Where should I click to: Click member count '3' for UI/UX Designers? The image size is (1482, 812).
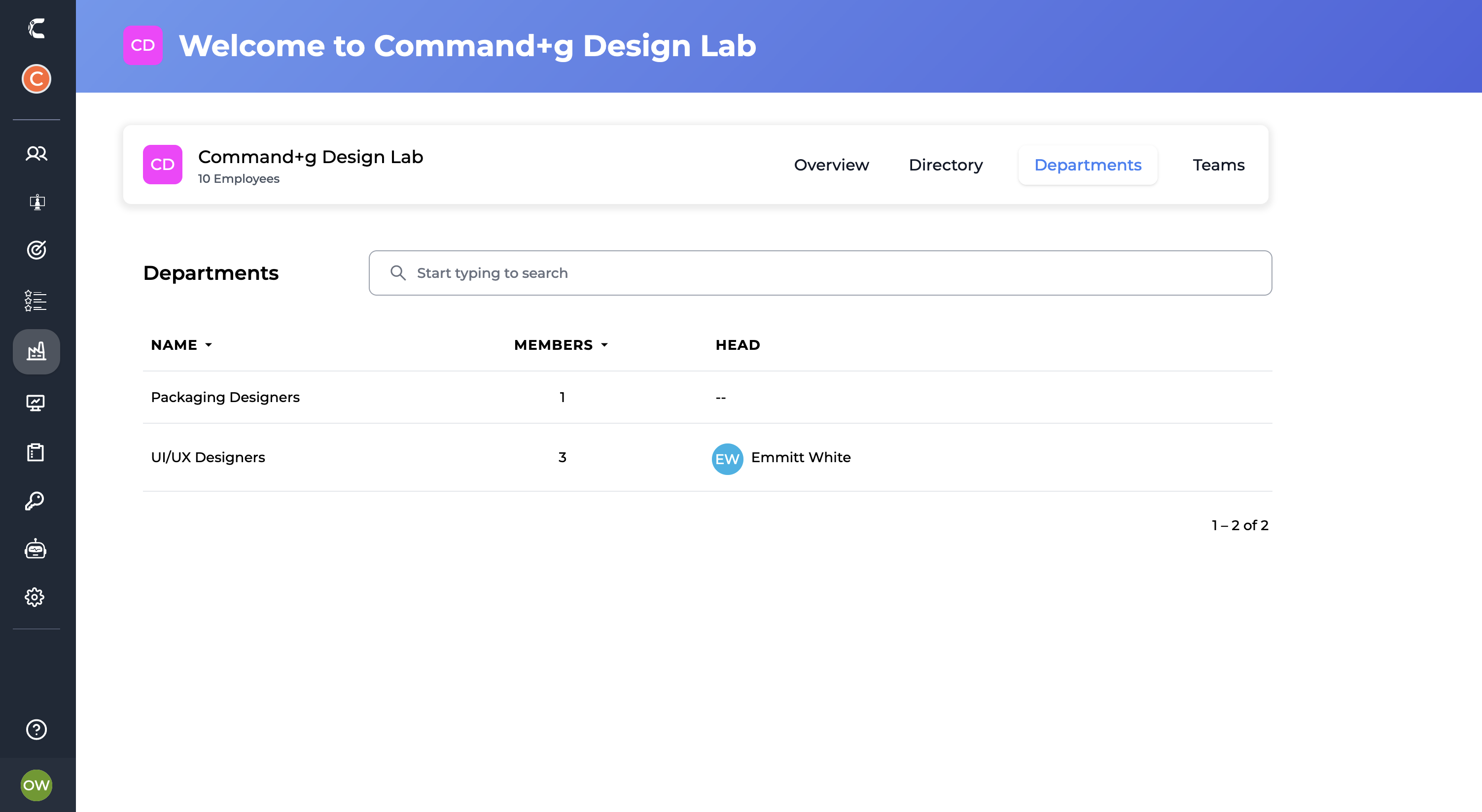[562, 457]
